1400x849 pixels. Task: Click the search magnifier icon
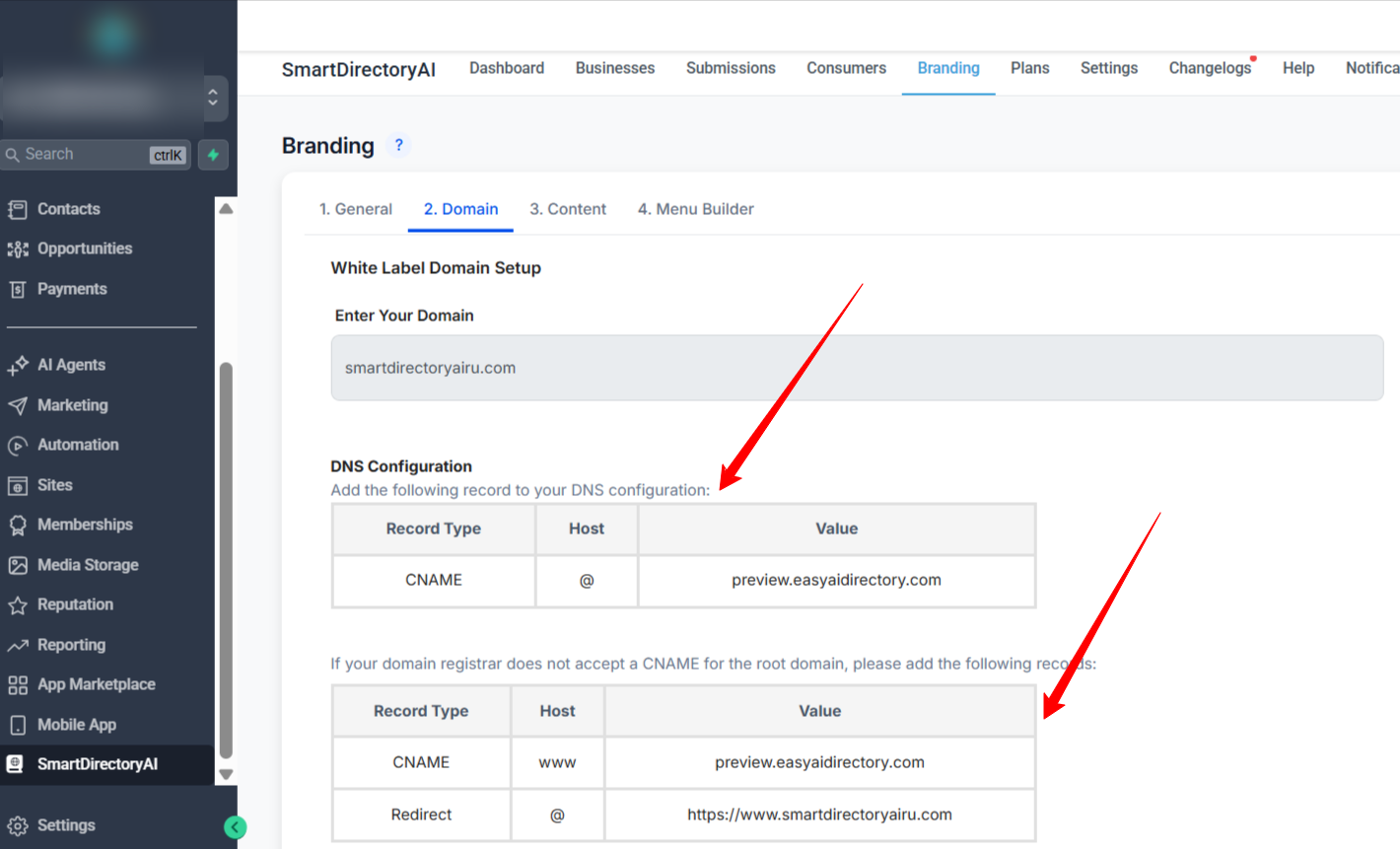pos(13,155)
